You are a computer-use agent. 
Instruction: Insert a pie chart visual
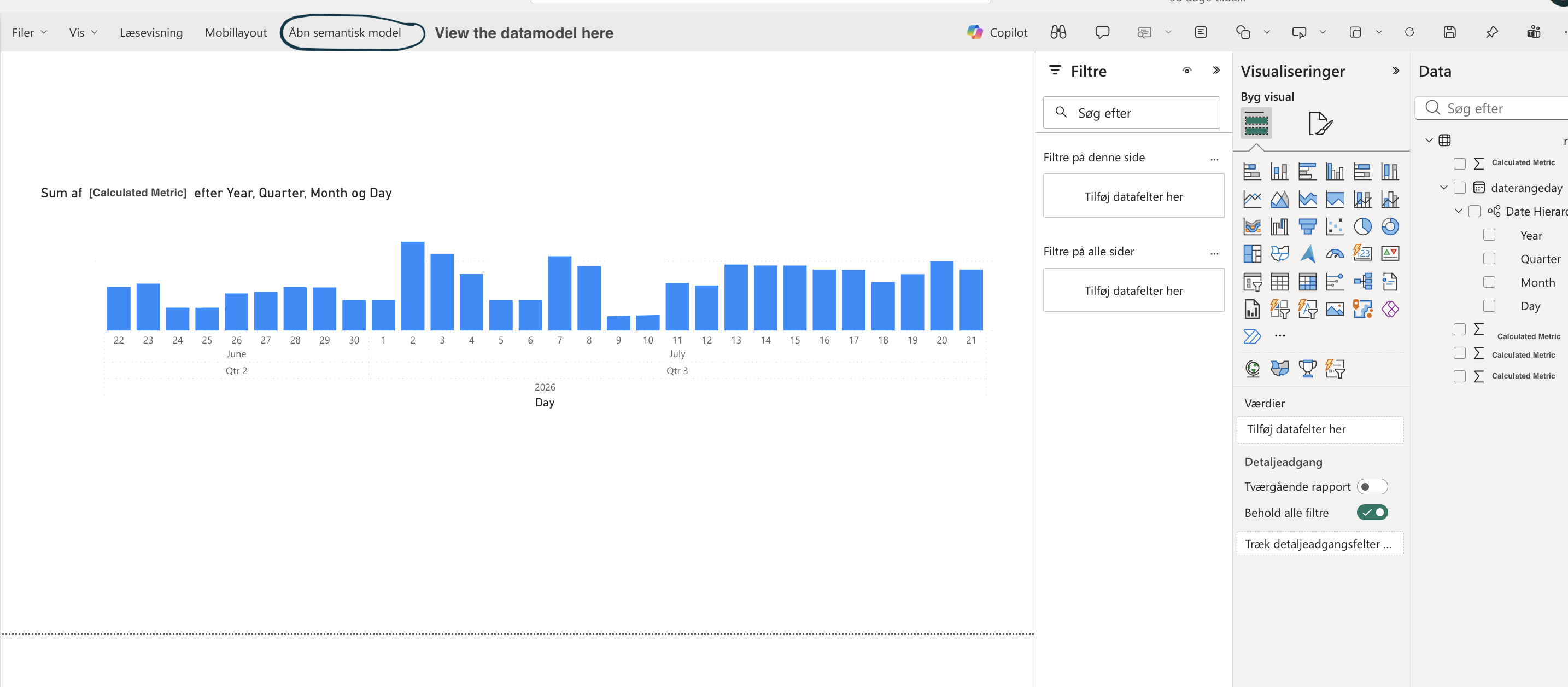pos(1362,226)
